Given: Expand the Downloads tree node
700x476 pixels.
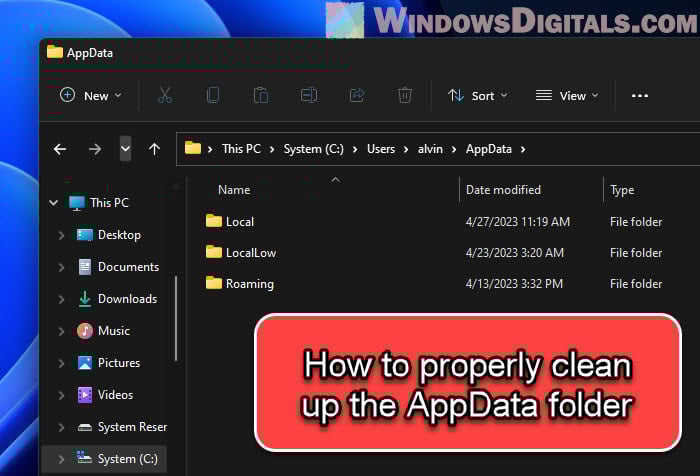Looking at the screenshot, I should coord(62,299).
